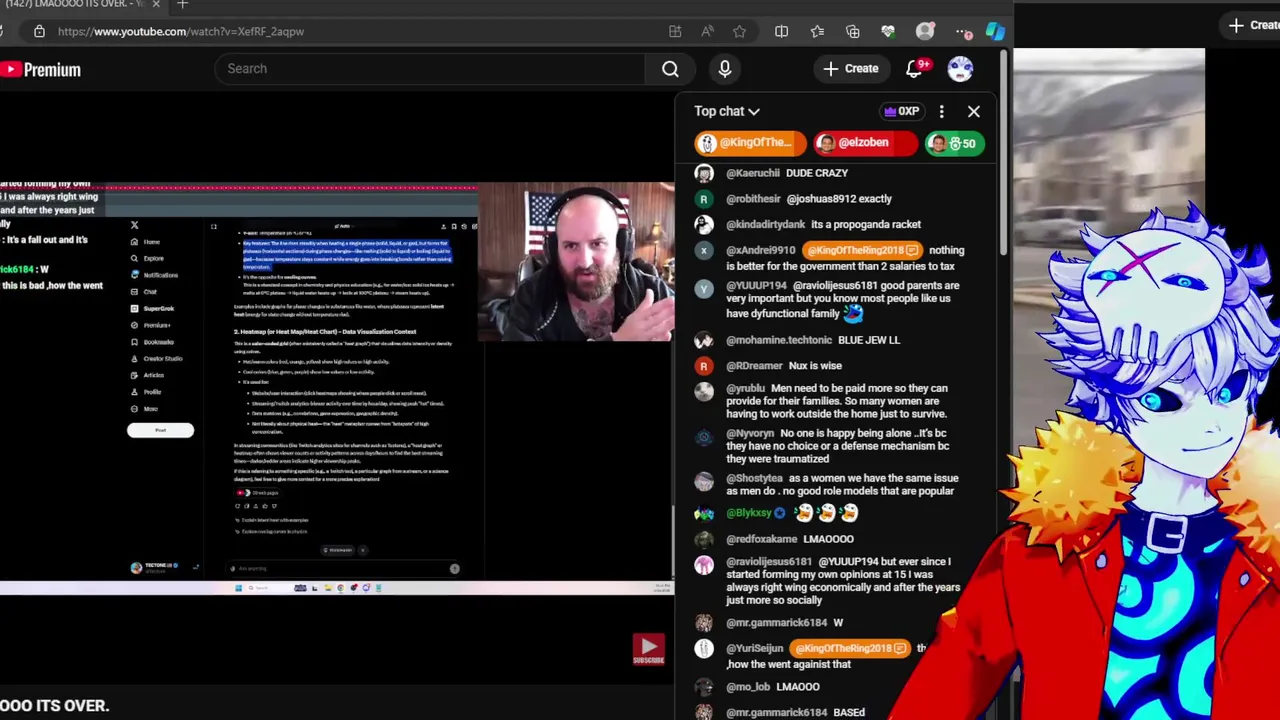
Task: Open Edge Collections
Action: coord(852,31)
